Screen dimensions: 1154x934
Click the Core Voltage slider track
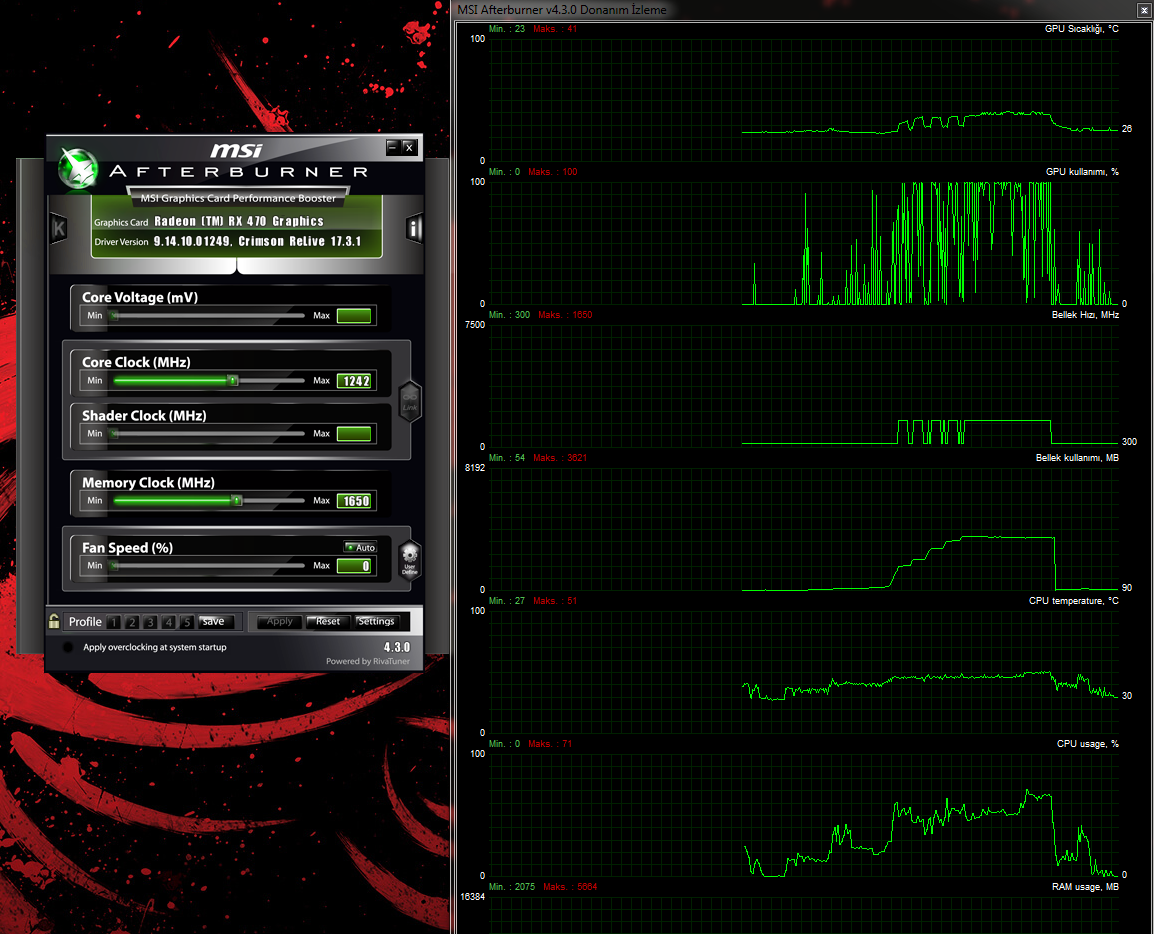(208, 316)
